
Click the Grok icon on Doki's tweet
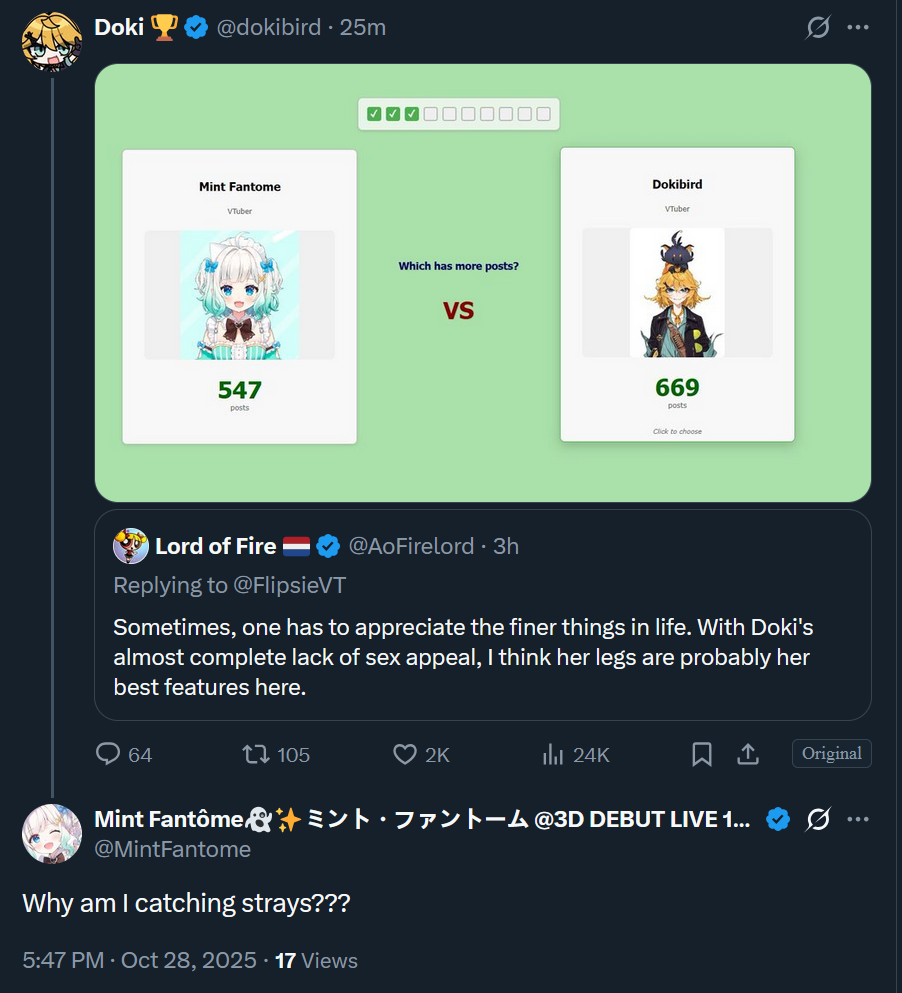(x=818, y=27)
